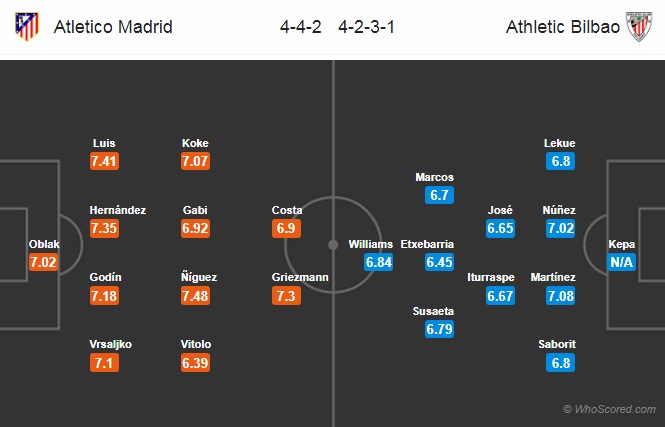The image size is (665, 427).
Task: Click the Atletico Madrid crest icon
Action: 27,26
